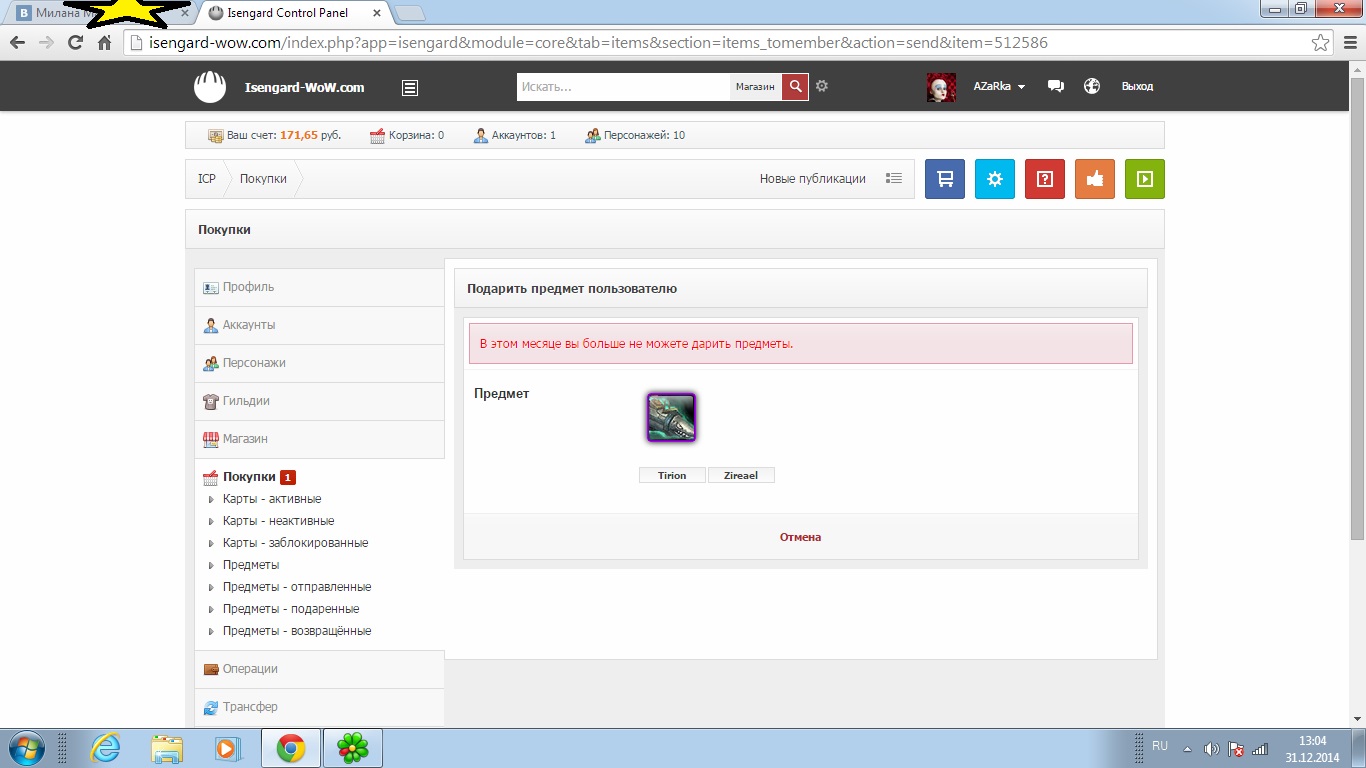This screenshot has height=768, width=1366.
Task: Click the globe notifications icon in header
Action: (x=1092, y=87)
